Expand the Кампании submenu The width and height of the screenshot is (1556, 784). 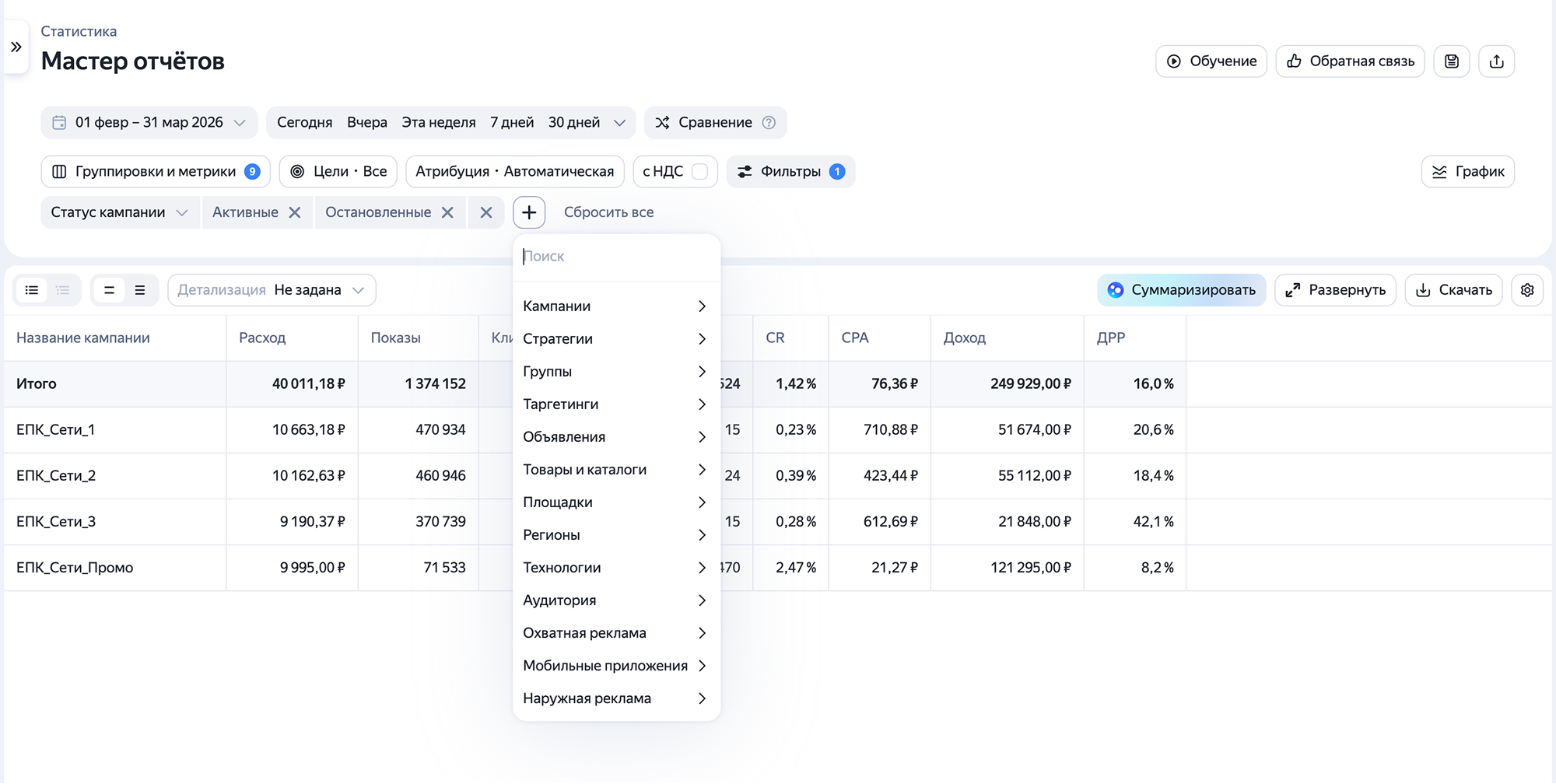[x=615, y=306]
